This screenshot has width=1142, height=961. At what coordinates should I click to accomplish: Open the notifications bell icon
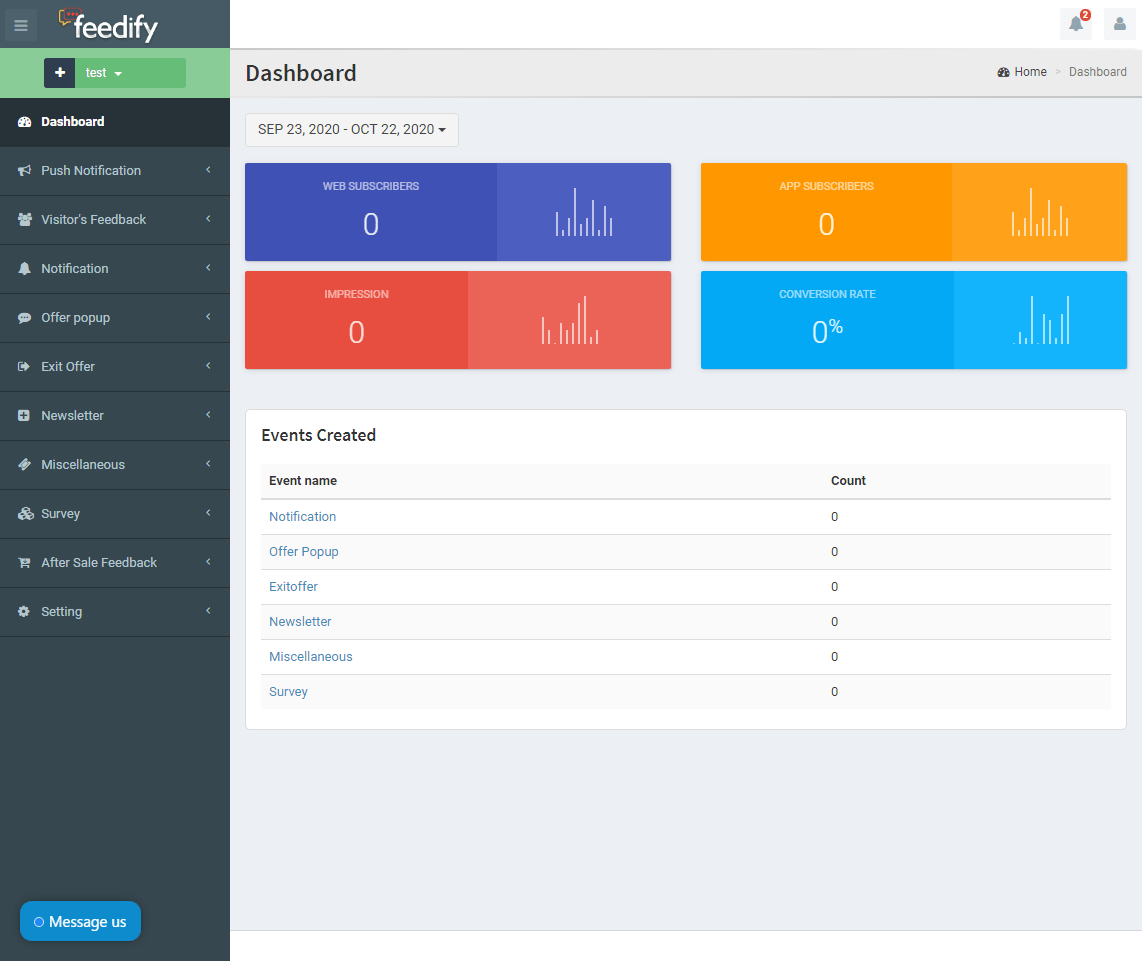tap(1076, 24)
